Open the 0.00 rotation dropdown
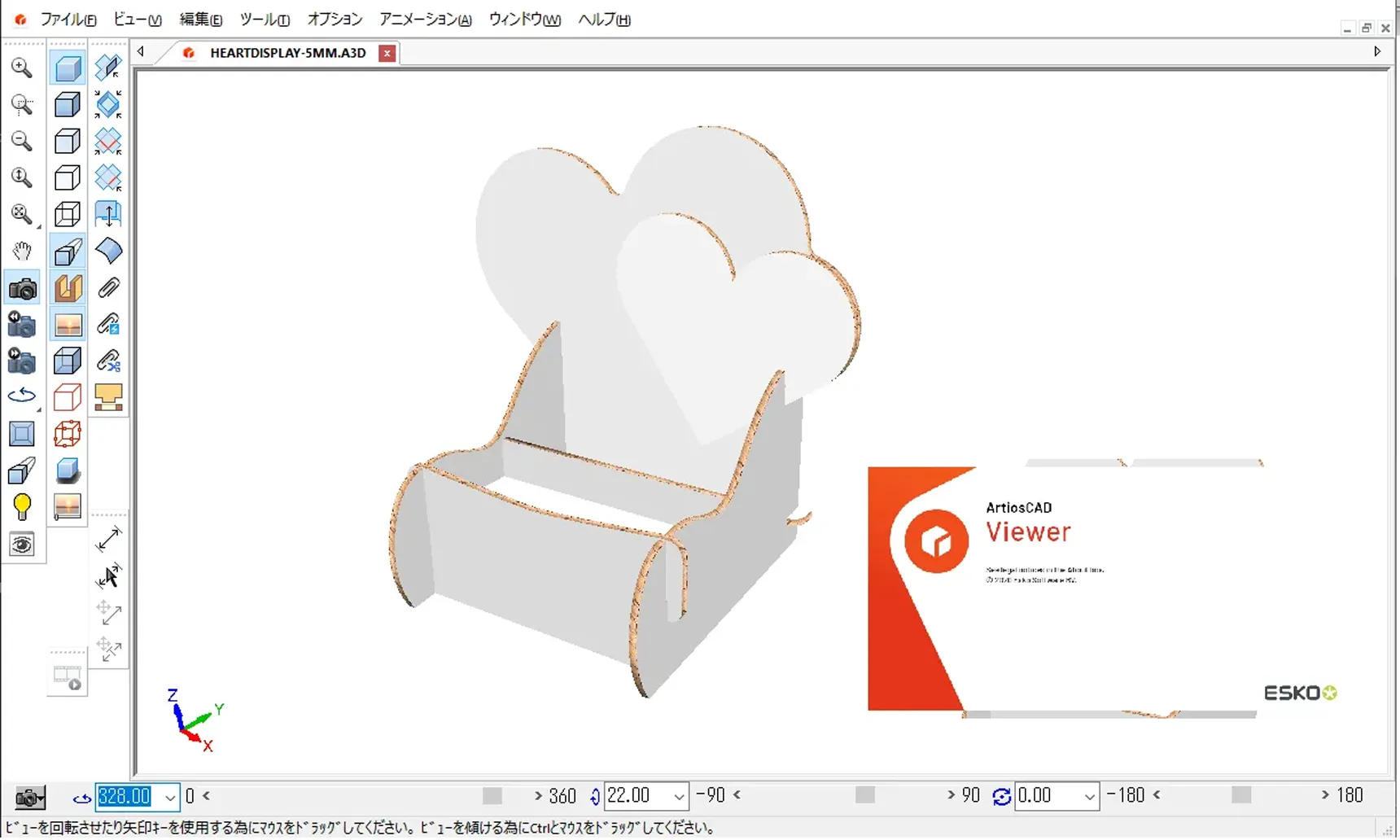Screen dimensions: 1400x840 point(1091,796)
